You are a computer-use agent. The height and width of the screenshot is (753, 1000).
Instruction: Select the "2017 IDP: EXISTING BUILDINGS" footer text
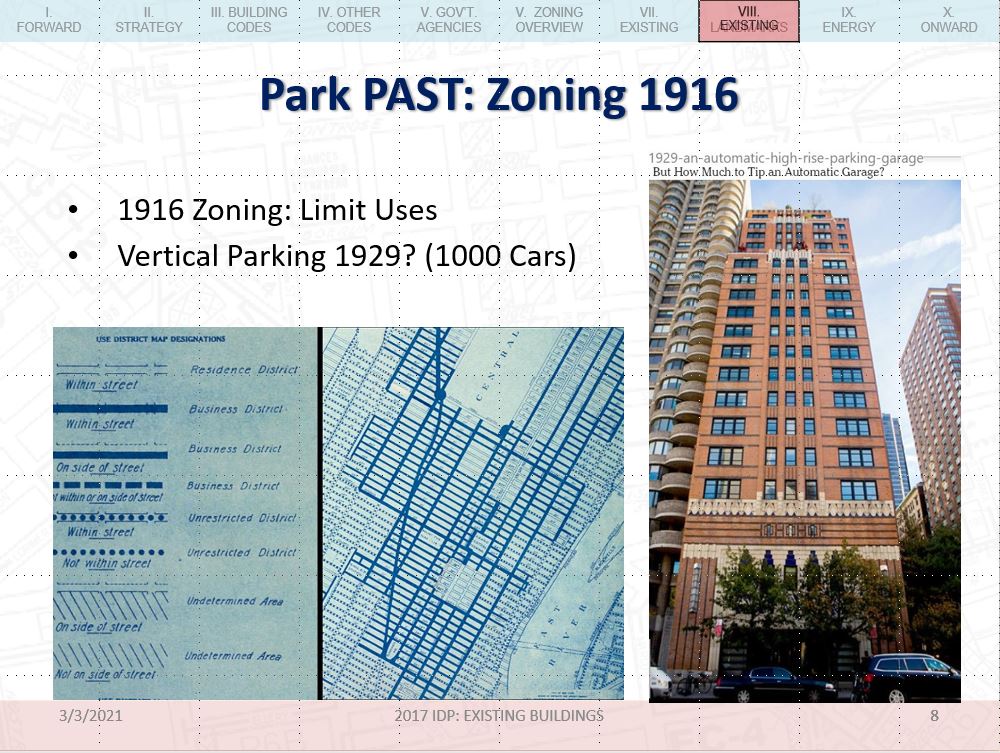click(x=499, y=716)
